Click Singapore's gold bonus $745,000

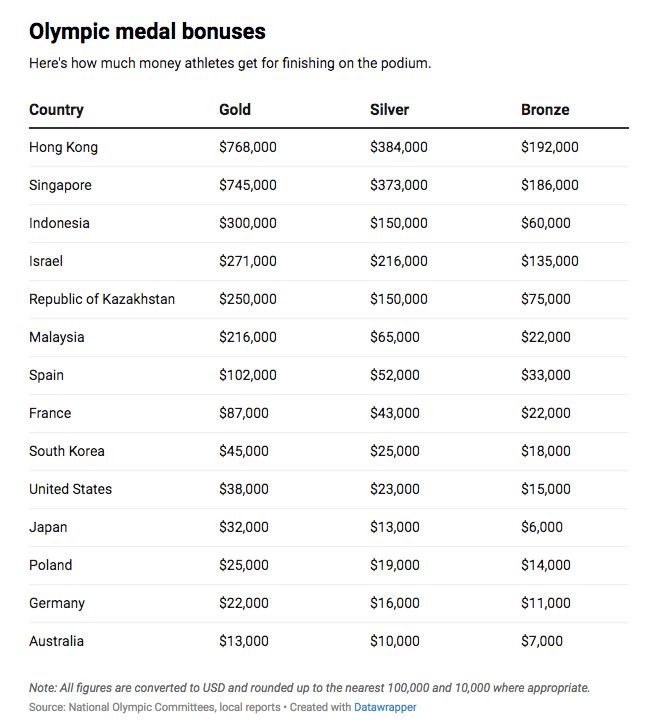248,185
